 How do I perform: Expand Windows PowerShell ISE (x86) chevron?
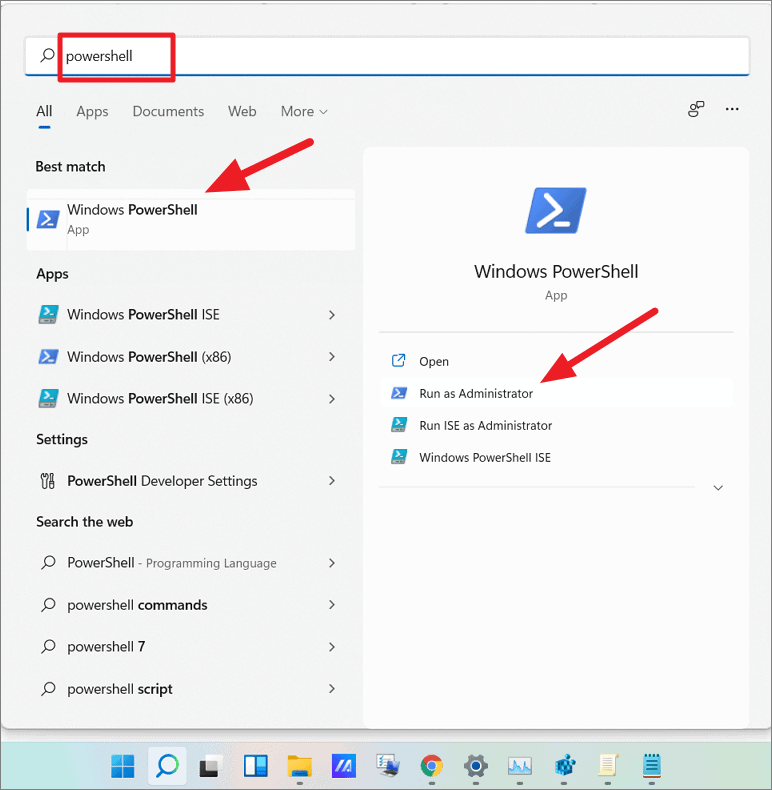[332, 399]
